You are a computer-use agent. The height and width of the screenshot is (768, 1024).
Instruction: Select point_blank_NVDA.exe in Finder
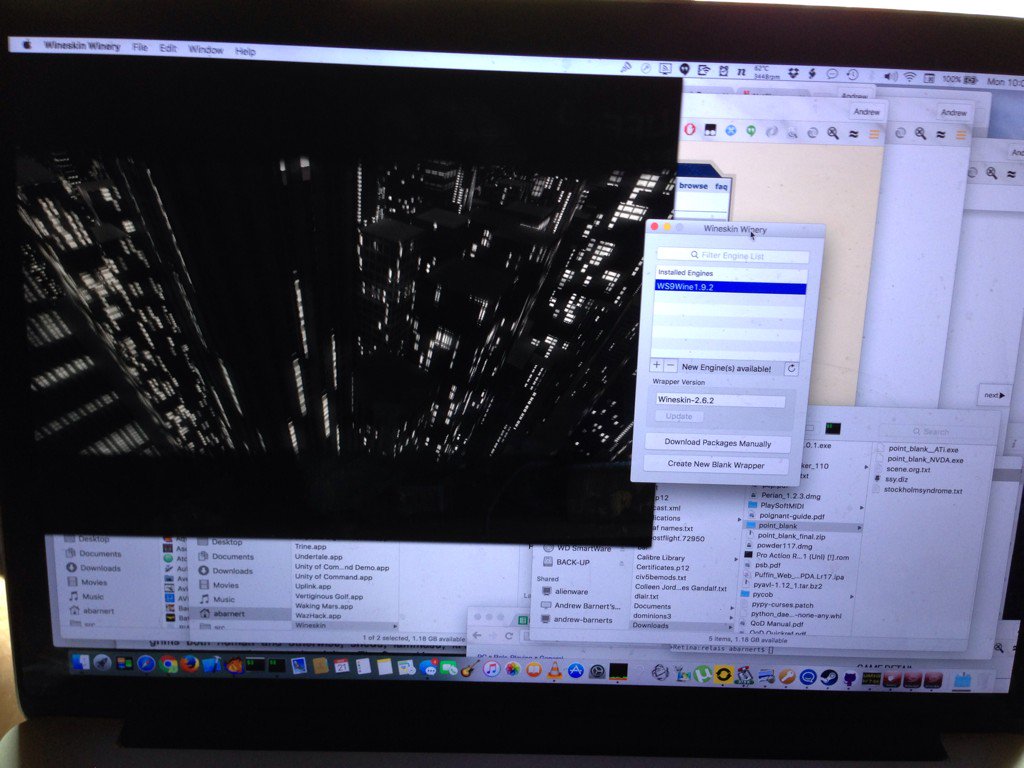925,460
